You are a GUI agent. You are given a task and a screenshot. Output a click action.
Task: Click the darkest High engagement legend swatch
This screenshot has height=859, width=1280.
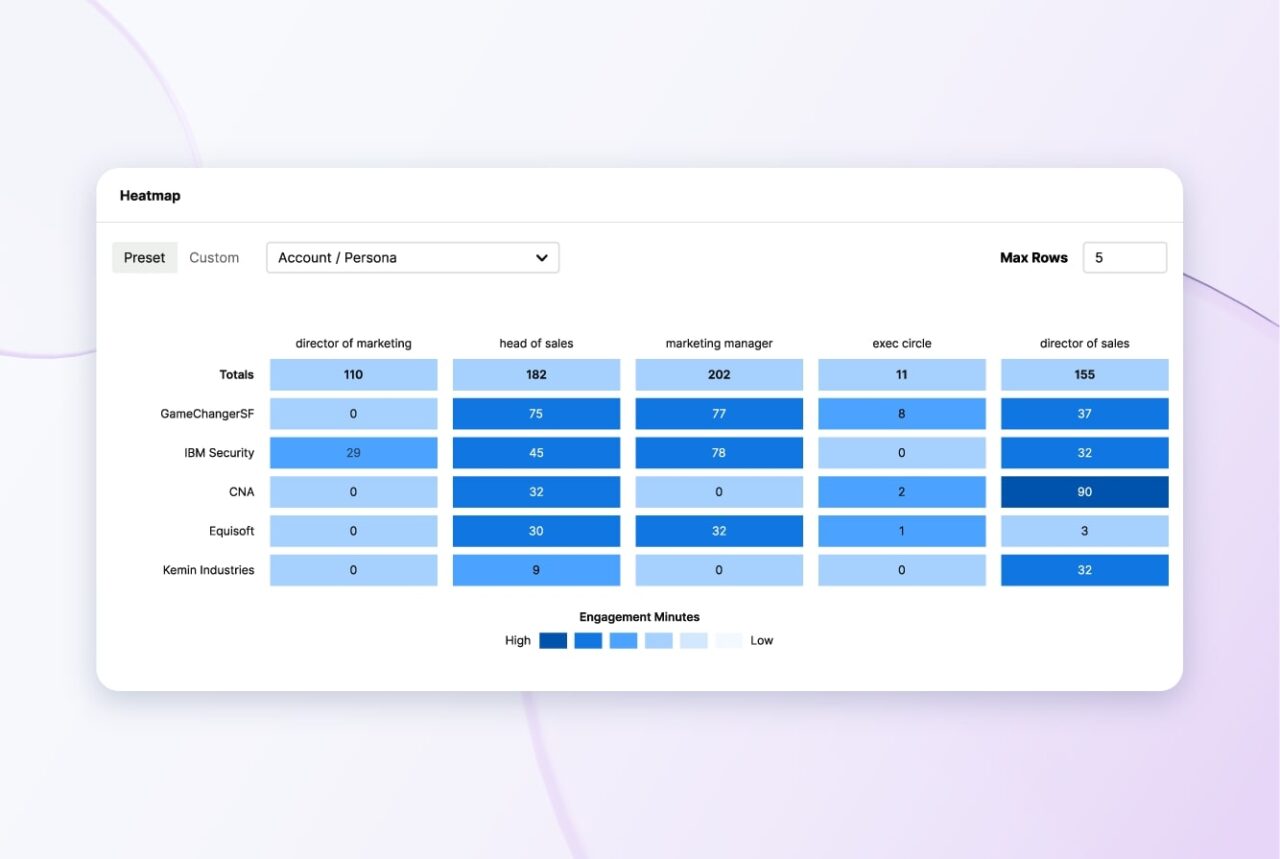[553, 641]
